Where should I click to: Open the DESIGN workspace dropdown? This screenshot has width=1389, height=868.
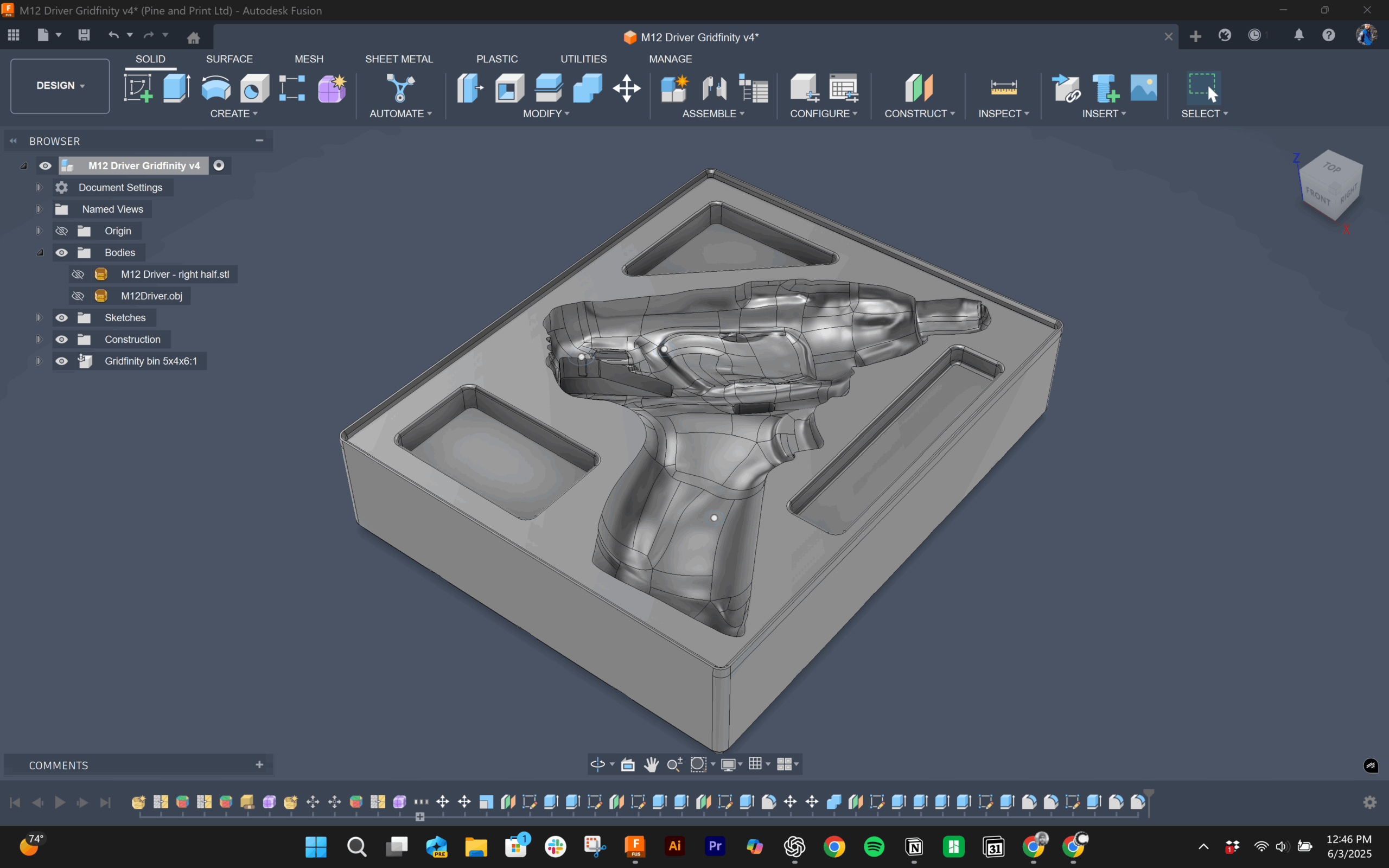(x=60, y=86)
